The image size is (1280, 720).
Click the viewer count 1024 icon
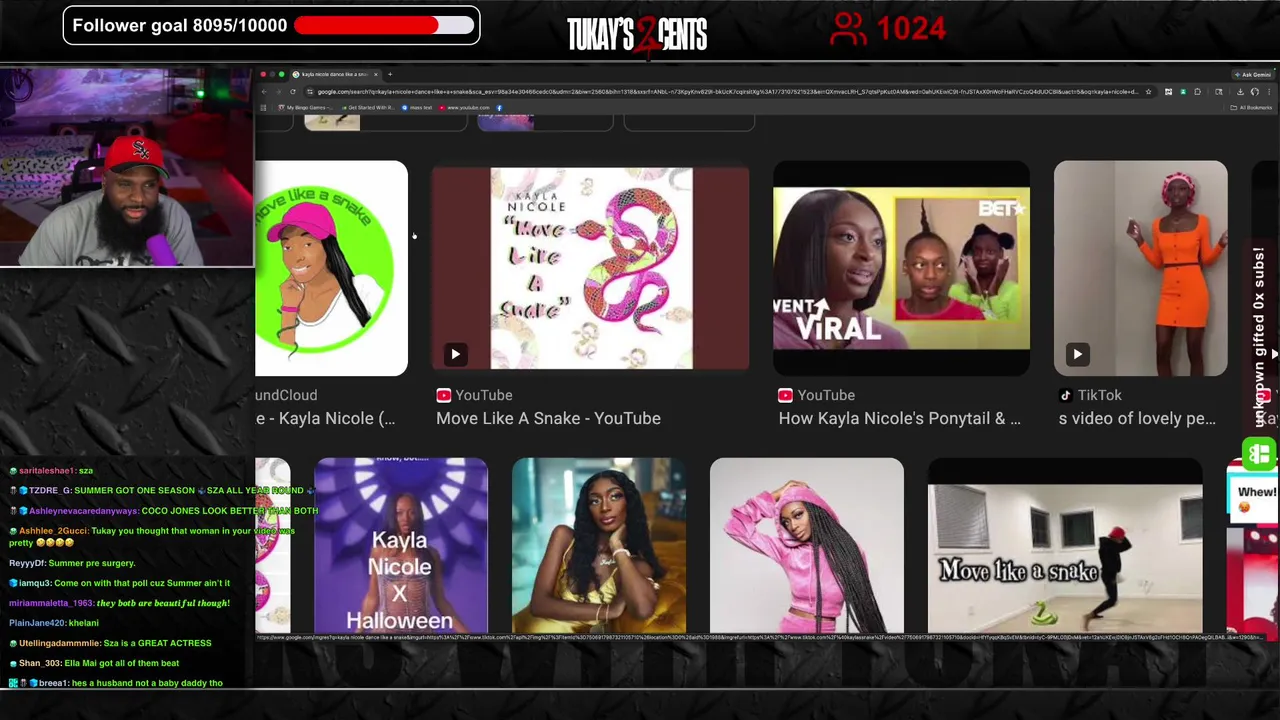(848, 28)
